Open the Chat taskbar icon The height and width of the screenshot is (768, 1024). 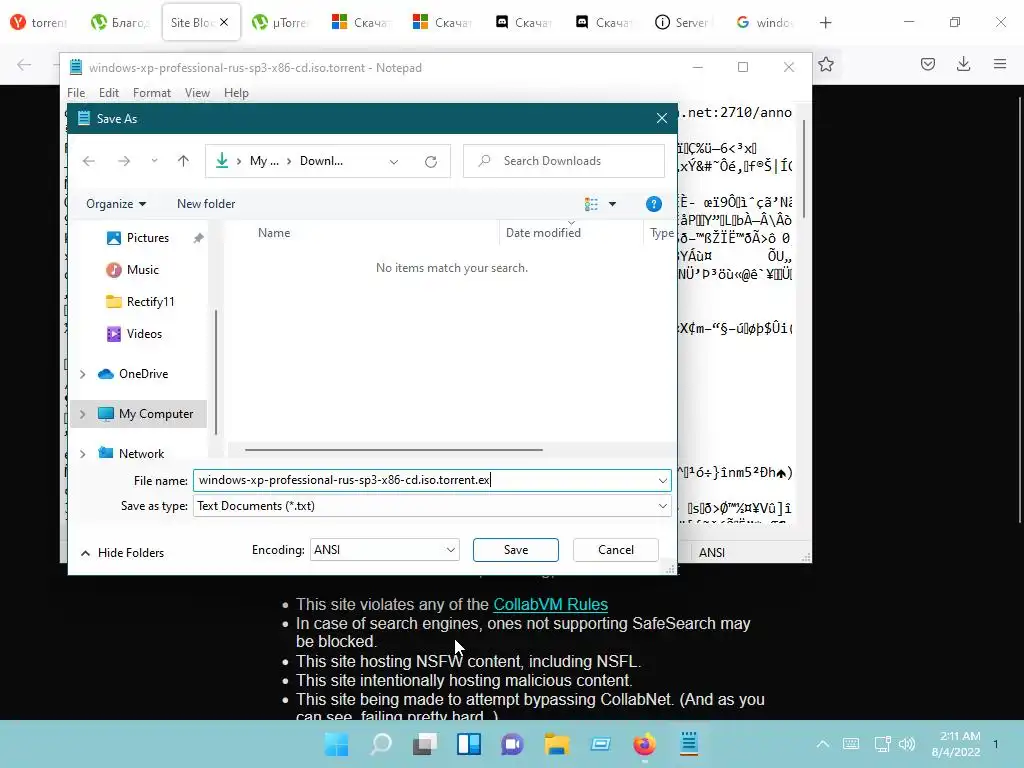coord(513,744)
